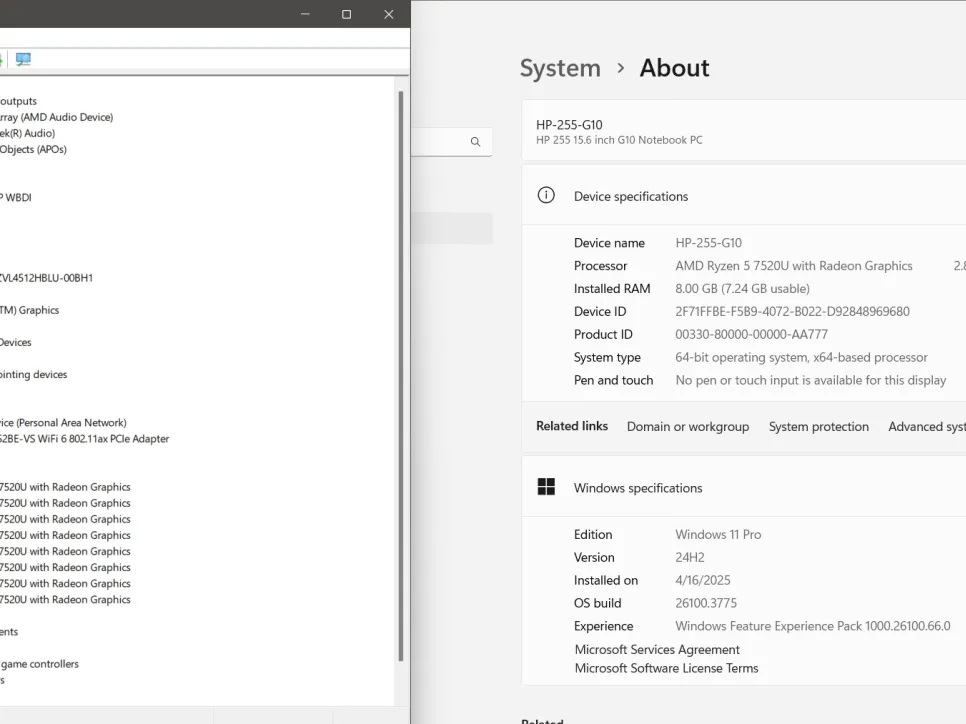Screen dimensions: 966x724
Task: Click the 'Windows Feature Experience Pack' value
Action: tap(813, 626)
